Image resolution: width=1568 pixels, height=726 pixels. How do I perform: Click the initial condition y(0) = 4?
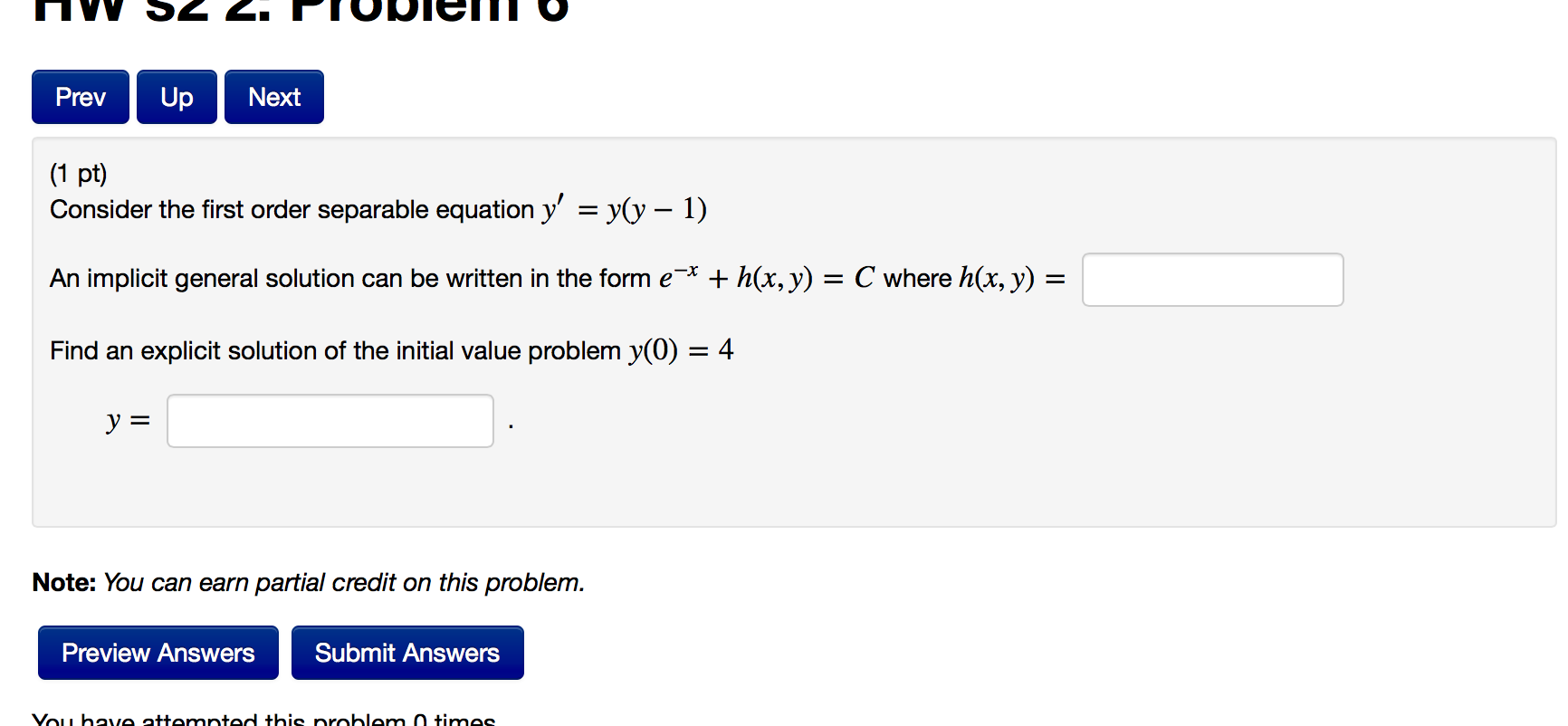pyautogui.click(x=682, y=350)
